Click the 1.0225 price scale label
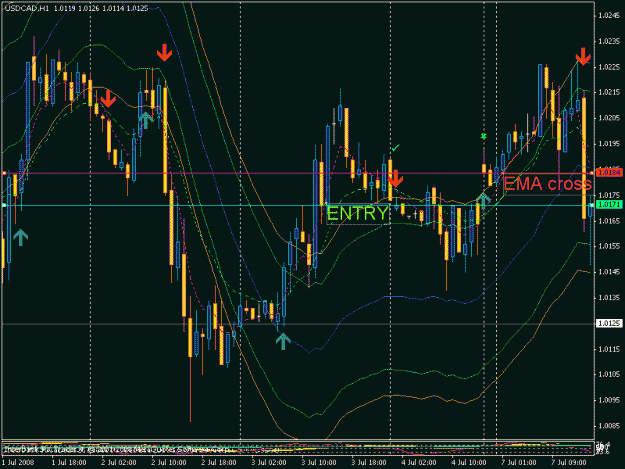 point(609,67)
